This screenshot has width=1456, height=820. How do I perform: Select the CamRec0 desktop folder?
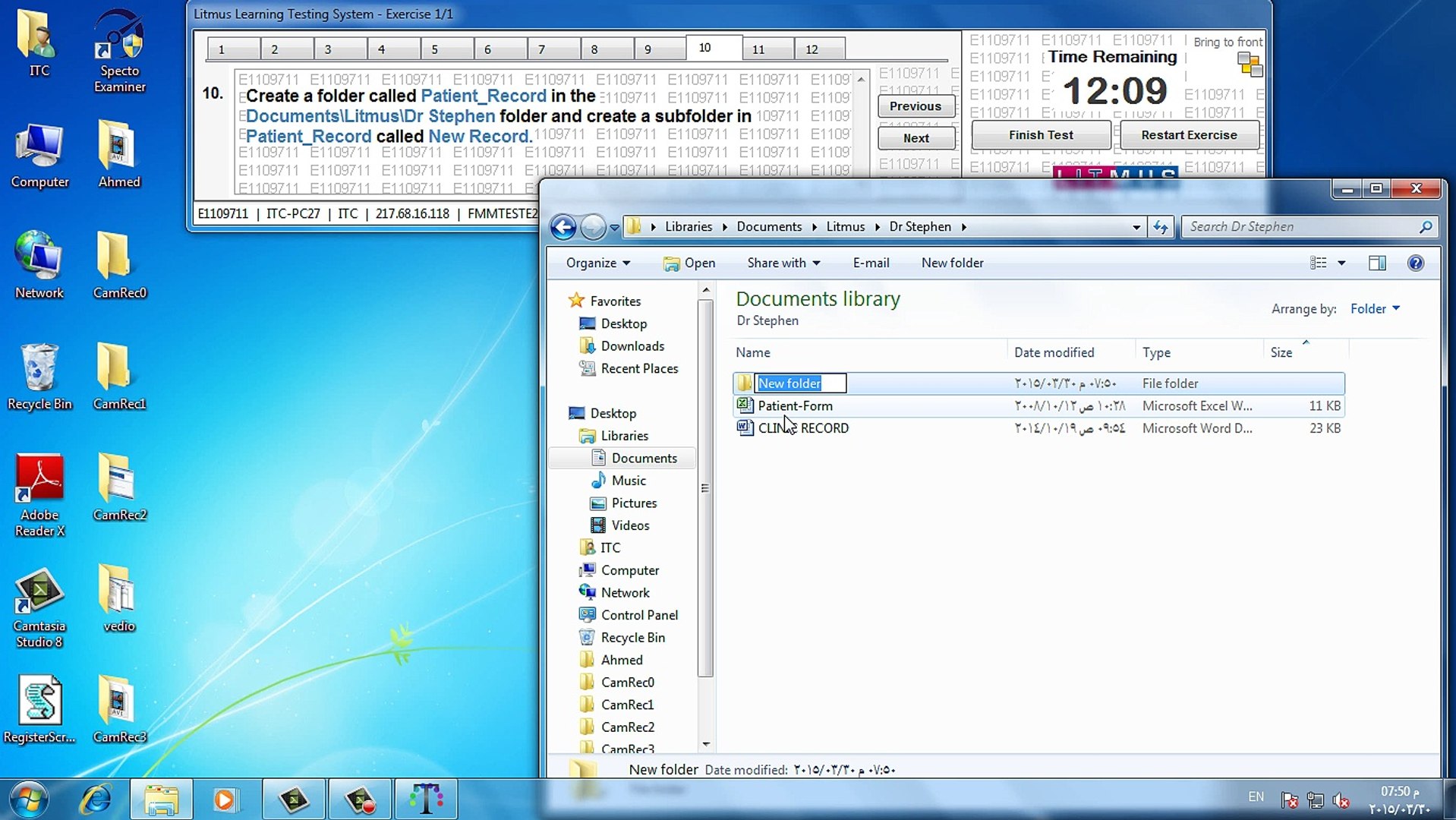119,266
